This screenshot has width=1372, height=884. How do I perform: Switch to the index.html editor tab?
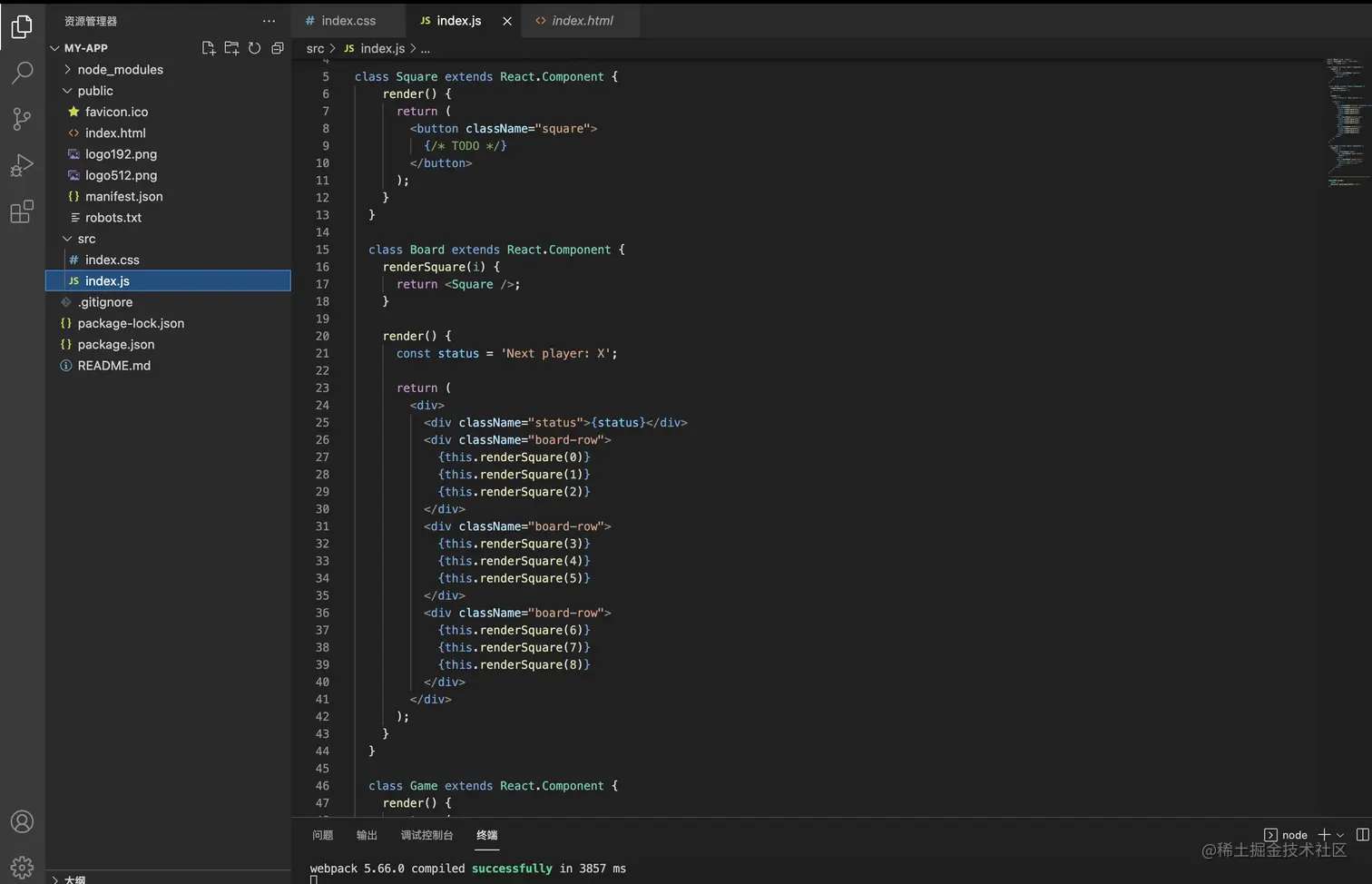tap(582, 21)
